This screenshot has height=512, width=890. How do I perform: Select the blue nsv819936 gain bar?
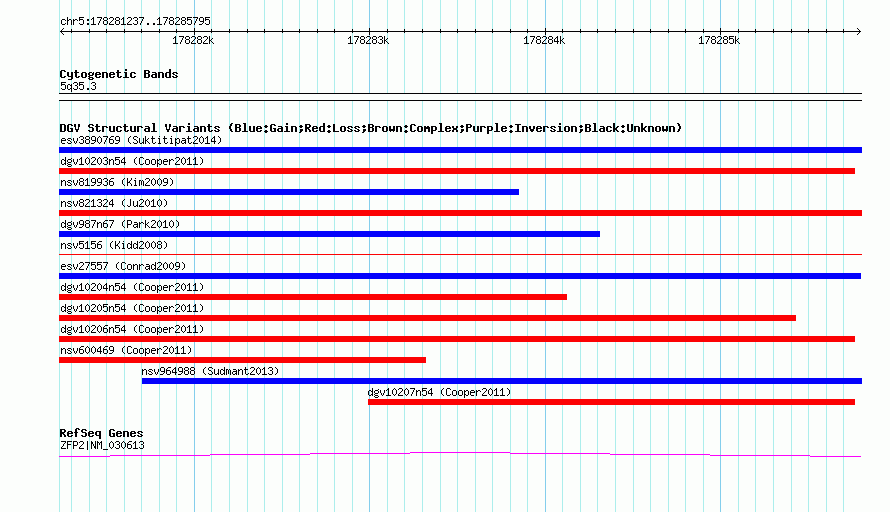tap(289, 192)
